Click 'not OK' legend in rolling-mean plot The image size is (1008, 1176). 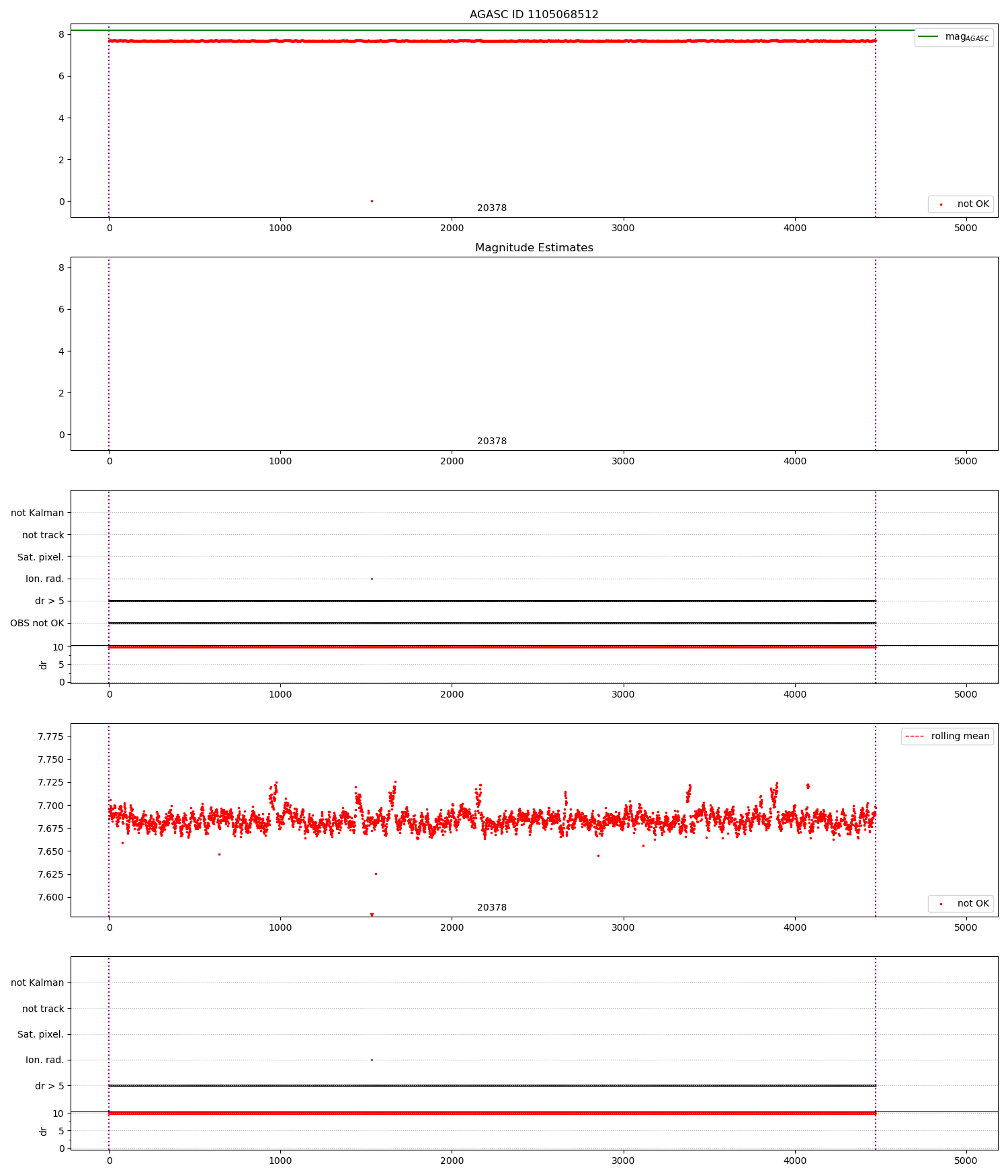point(961,903)
